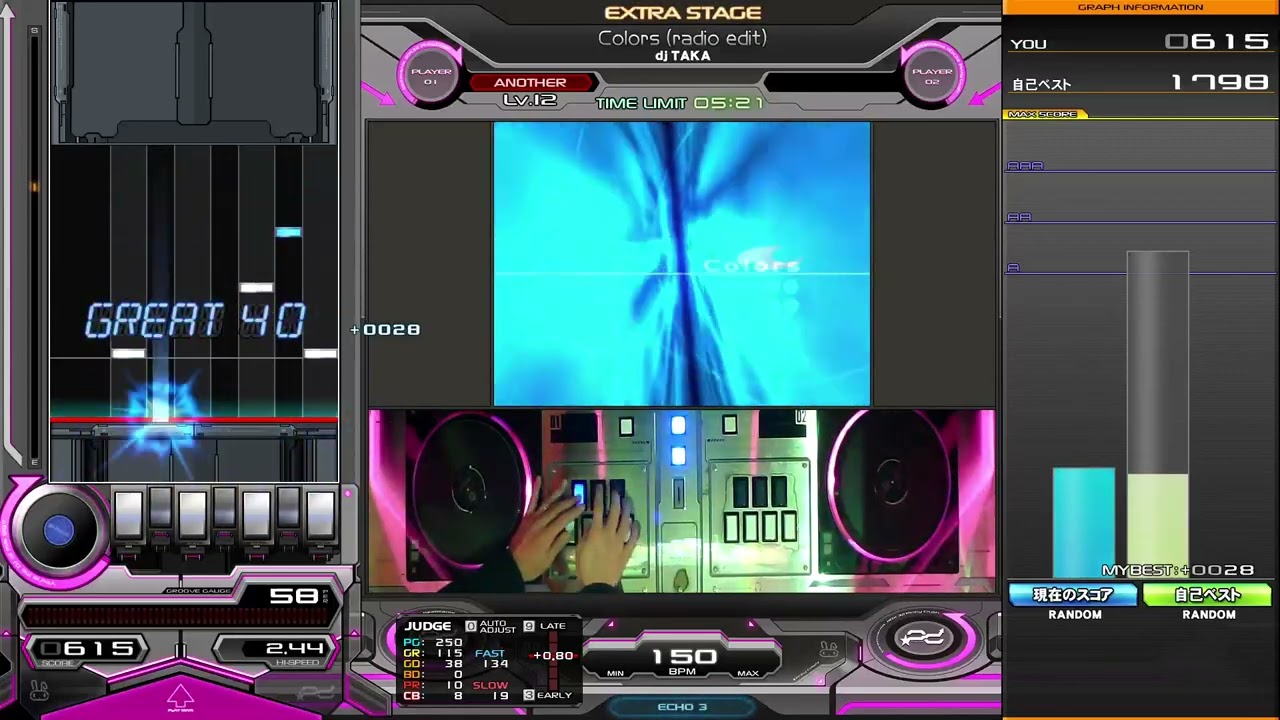Viewport: 1280px width, 720px height.
Task: Click the vertical fast/slow timing meter
Action: 552,660
